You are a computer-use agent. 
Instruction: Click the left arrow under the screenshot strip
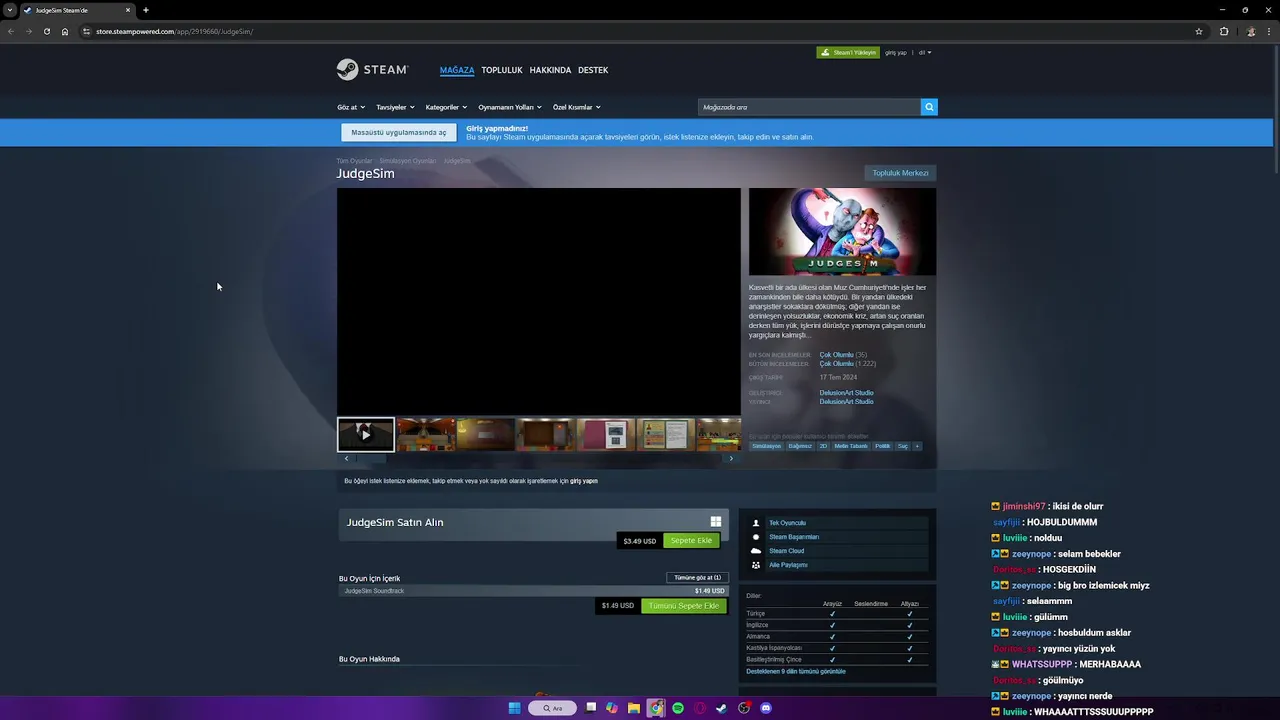346,459
